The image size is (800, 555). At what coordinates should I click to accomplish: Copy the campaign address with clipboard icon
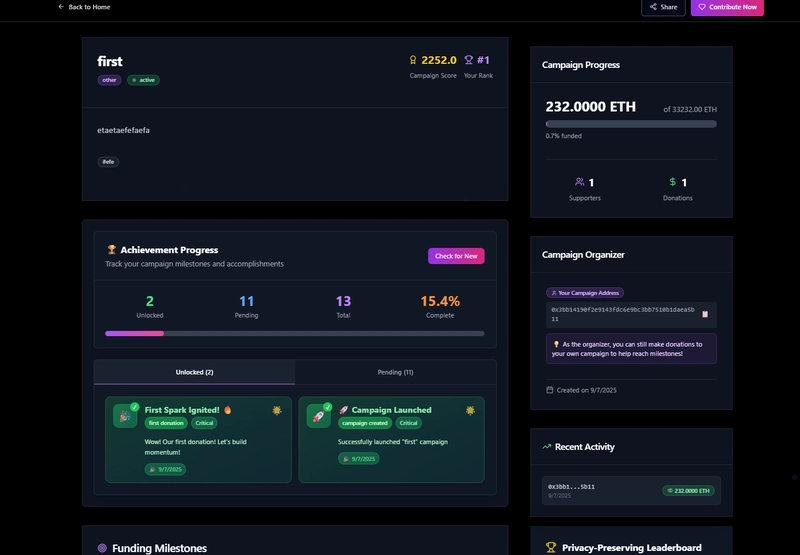pyautogui.click(x=705, y=314)
